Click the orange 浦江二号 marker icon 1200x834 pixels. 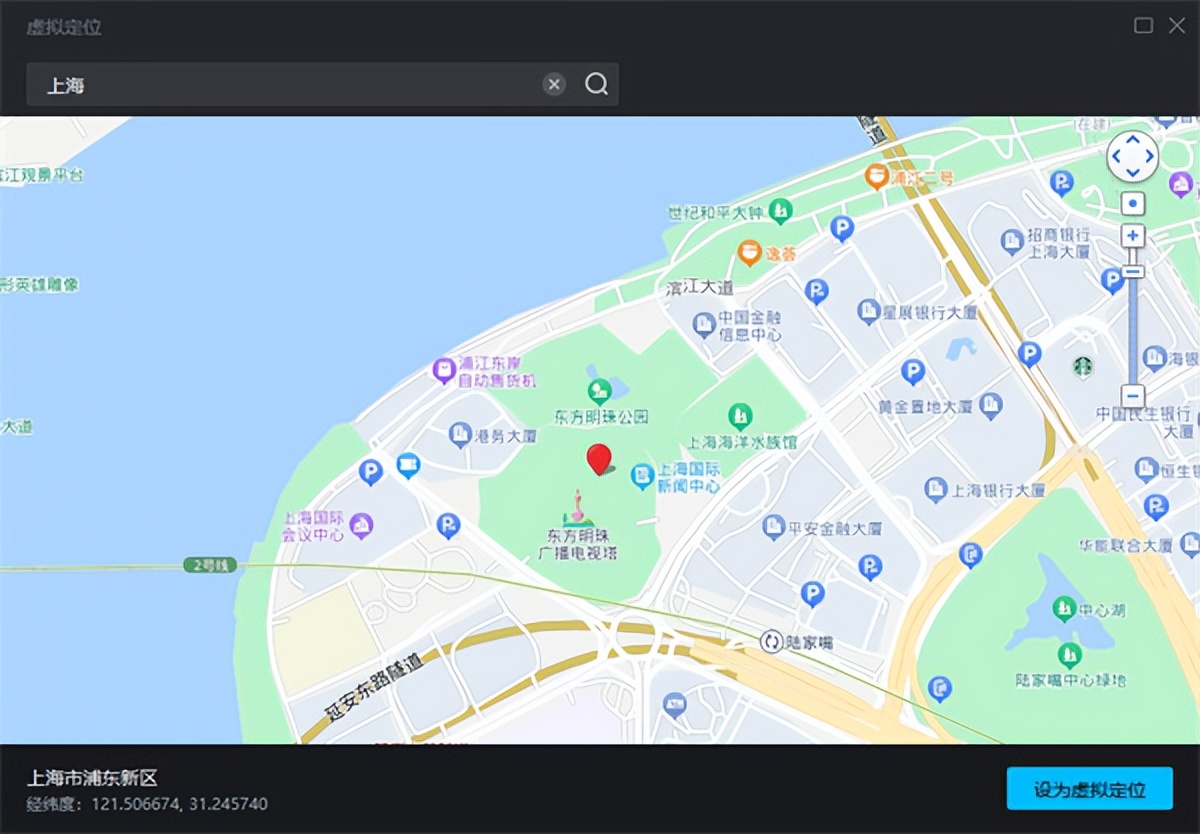[x=877, y=176]
